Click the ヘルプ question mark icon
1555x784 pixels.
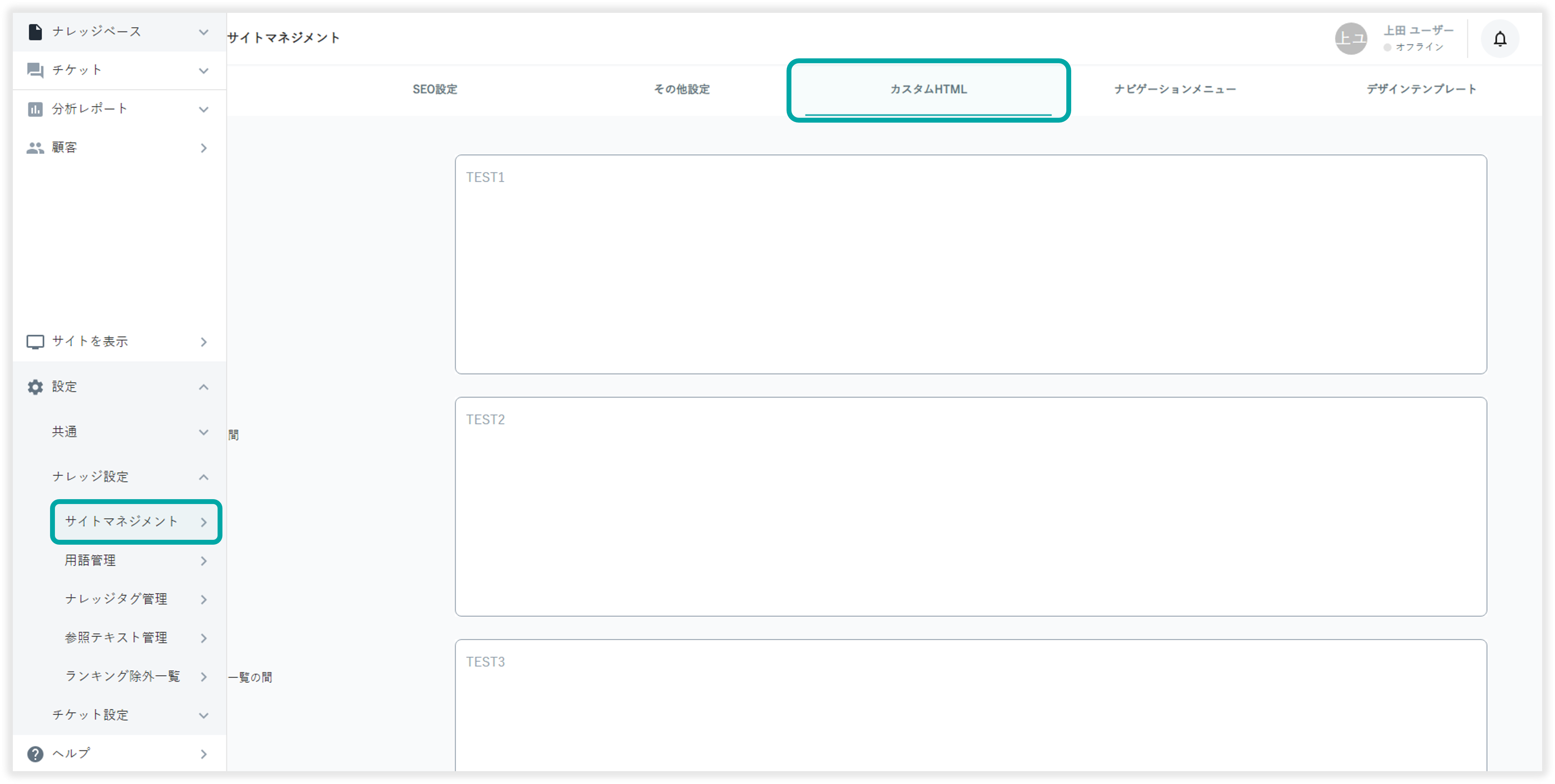tap(35, 754)
